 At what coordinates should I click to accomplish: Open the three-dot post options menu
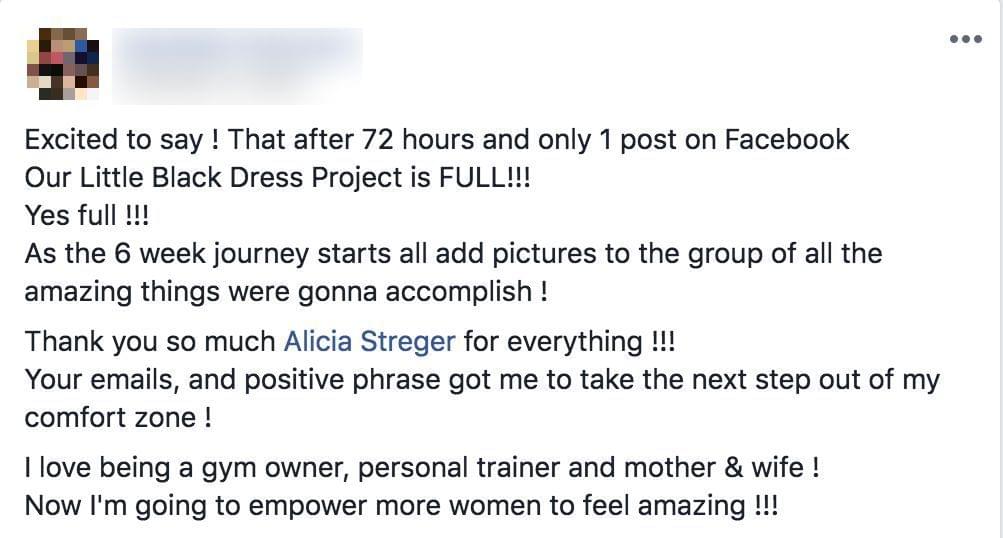tap(966, 40)
